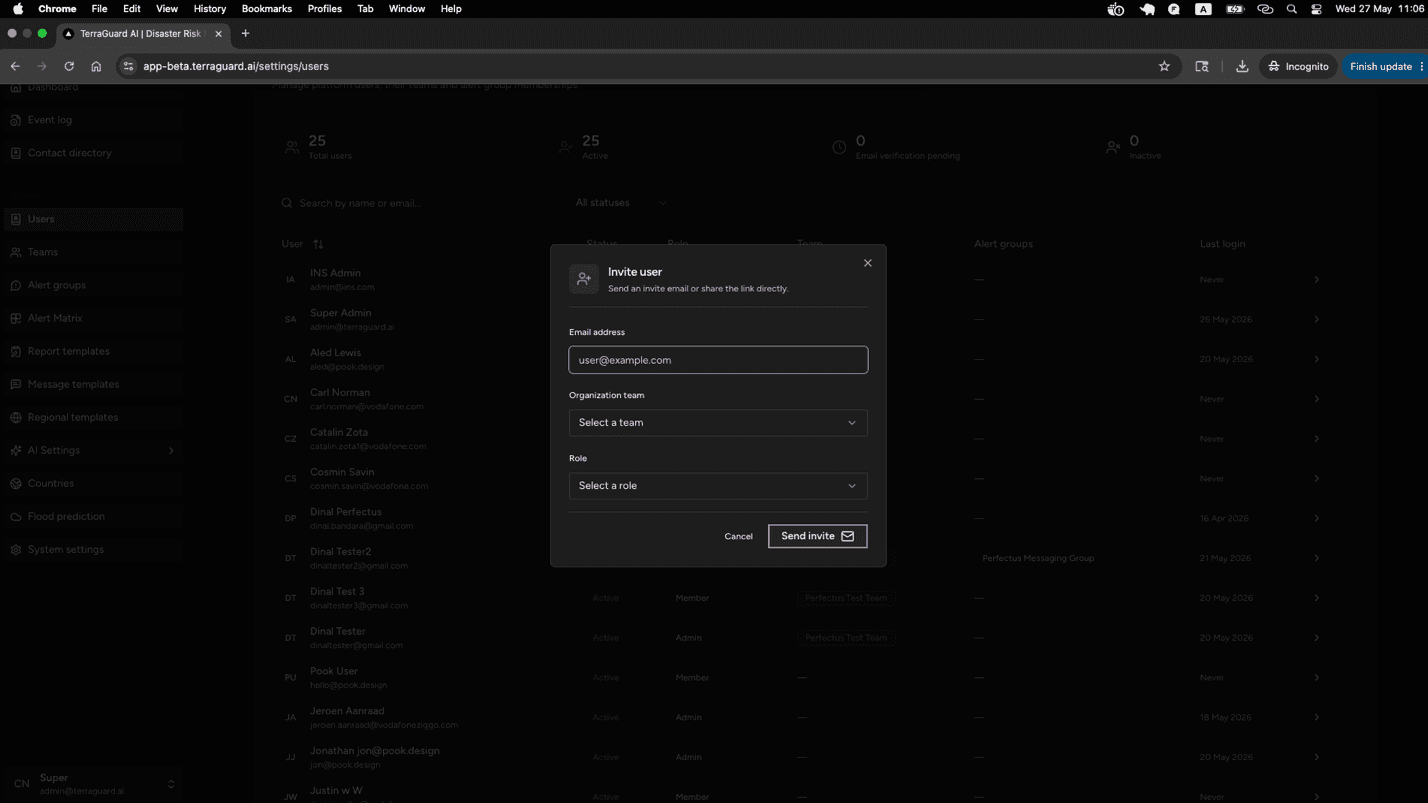Expand the Super account switcher
The image size is (1428, 803).
pos(171,784)
